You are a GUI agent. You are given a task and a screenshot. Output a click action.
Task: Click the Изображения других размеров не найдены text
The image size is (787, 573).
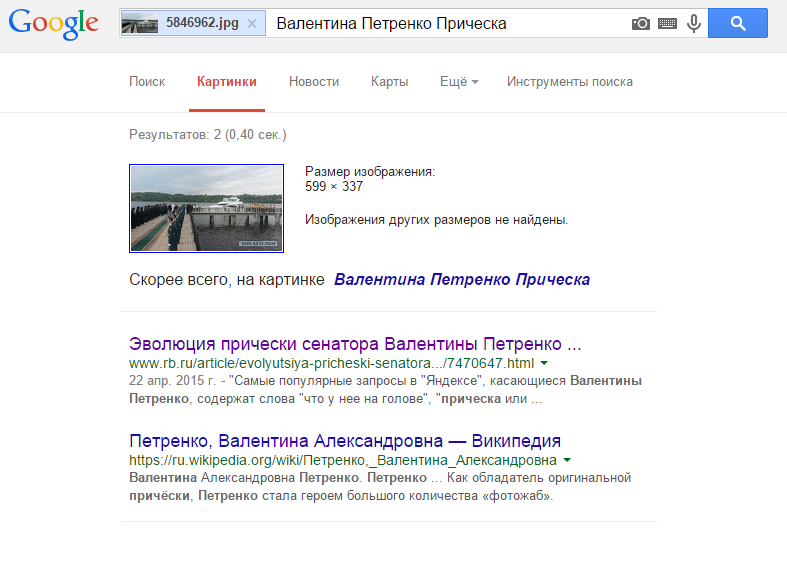point(437,220)
